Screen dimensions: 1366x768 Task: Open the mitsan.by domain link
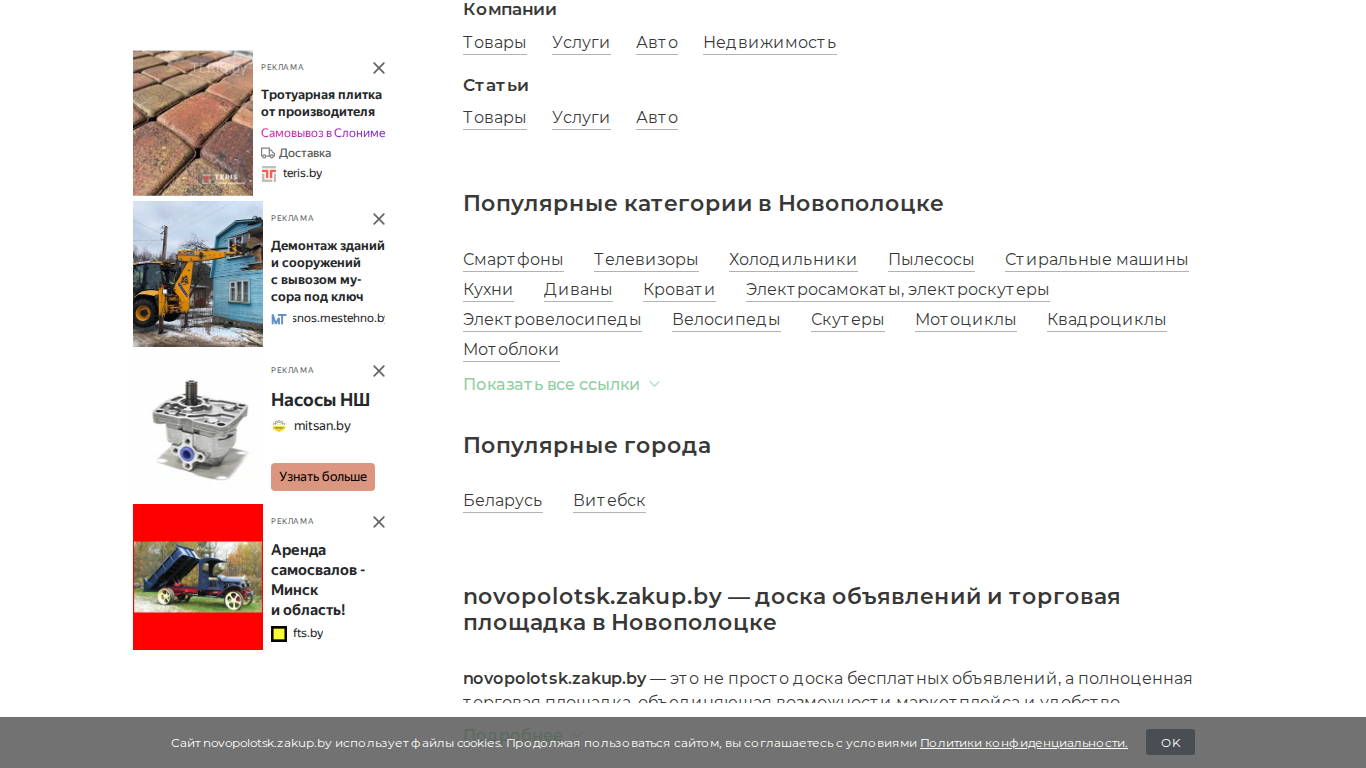(x=322, y=426)
